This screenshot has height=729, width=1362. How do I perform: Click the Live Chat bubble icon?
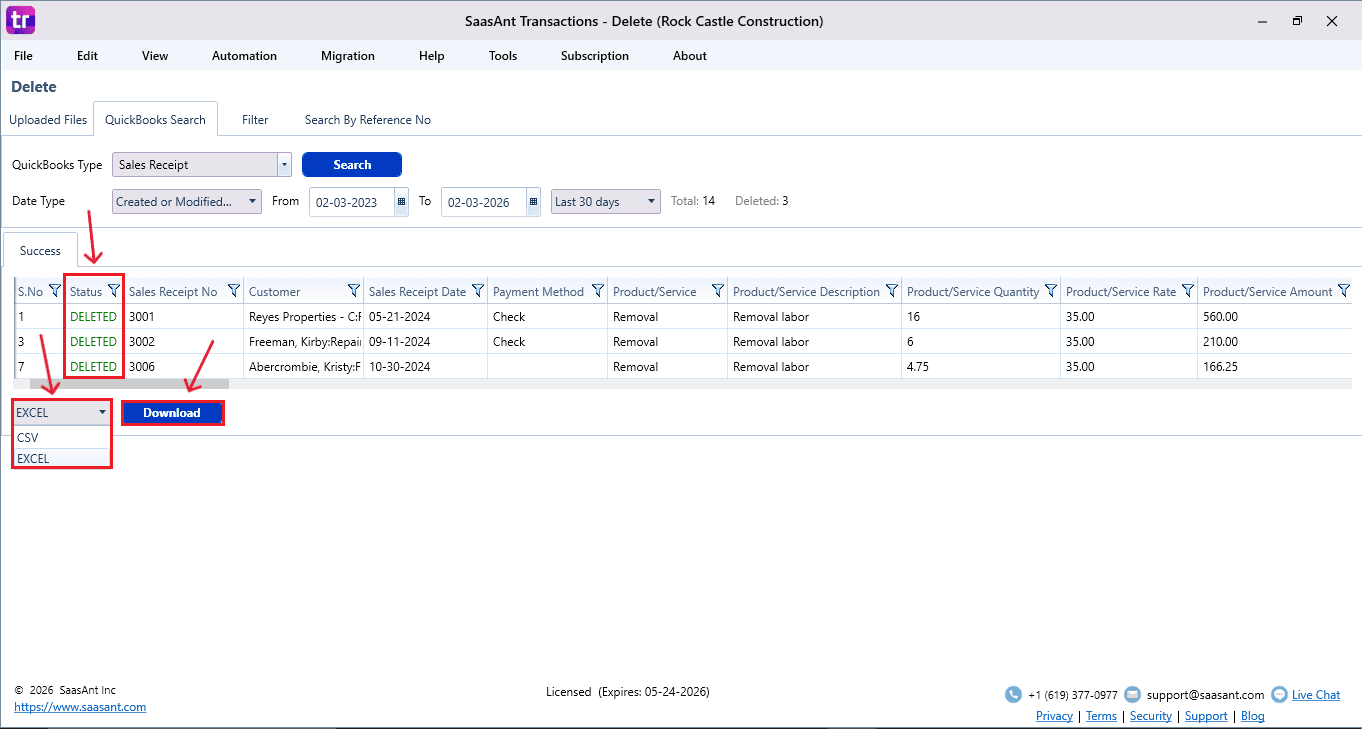point(1278,695)
